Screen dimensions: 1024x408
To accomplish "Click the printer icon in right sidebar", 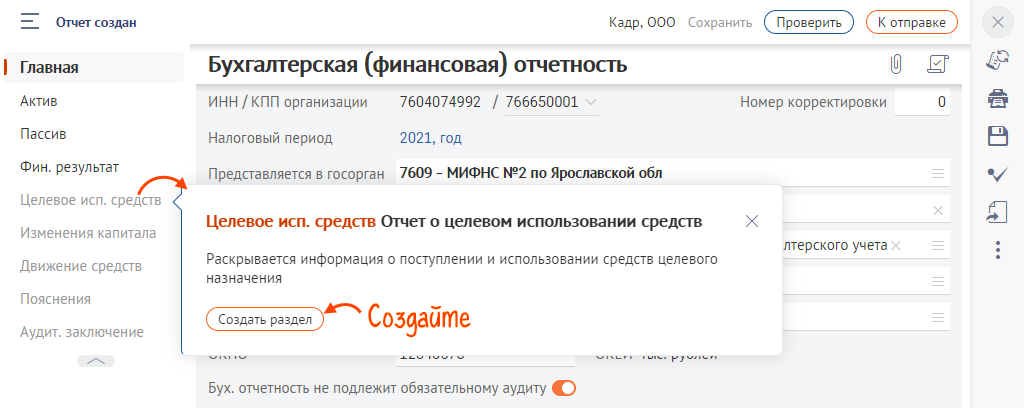I will (996, 98).
